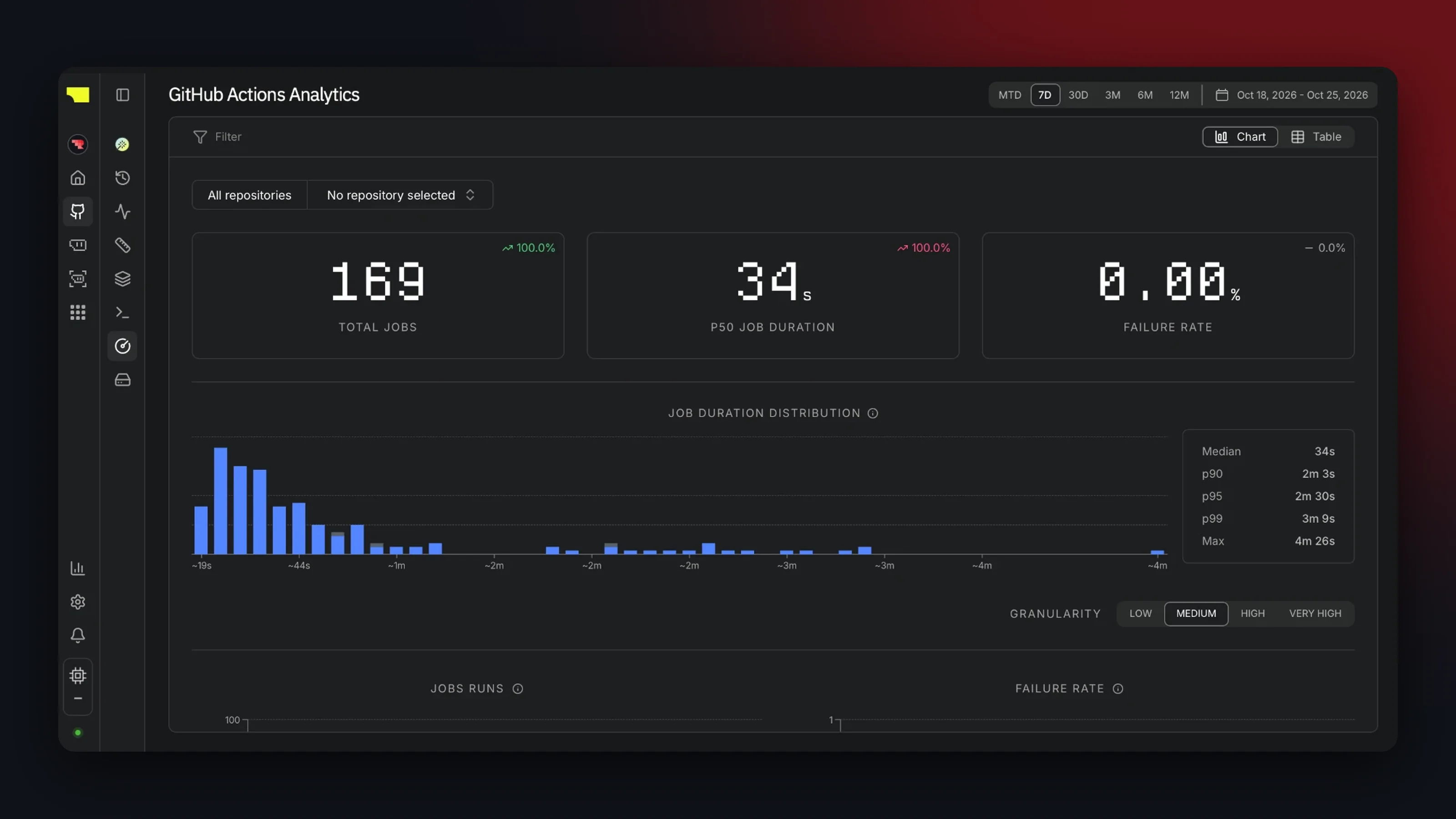Open the activity pulse icon

pyautogui.click(x=123, y=212)
